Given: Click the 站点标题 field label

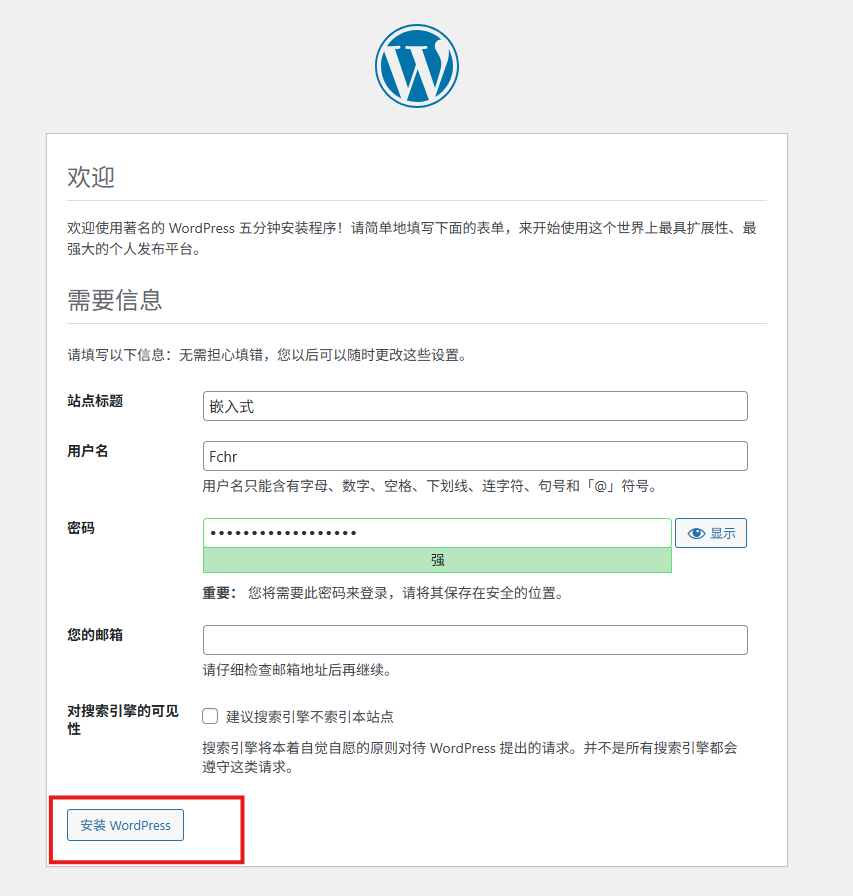Looking at the screenshot, I should click(95, 401).
